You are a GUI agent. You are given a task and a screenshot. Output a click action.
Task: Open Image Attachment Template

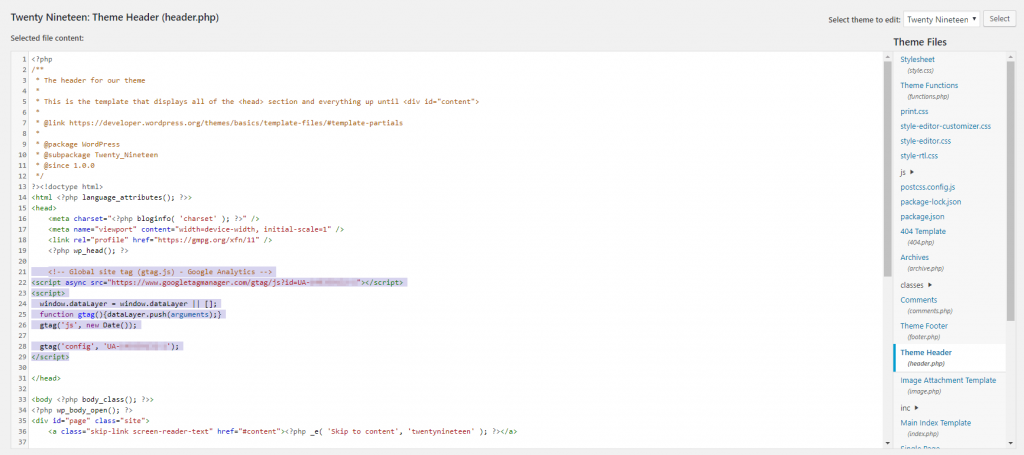[947, 380]
